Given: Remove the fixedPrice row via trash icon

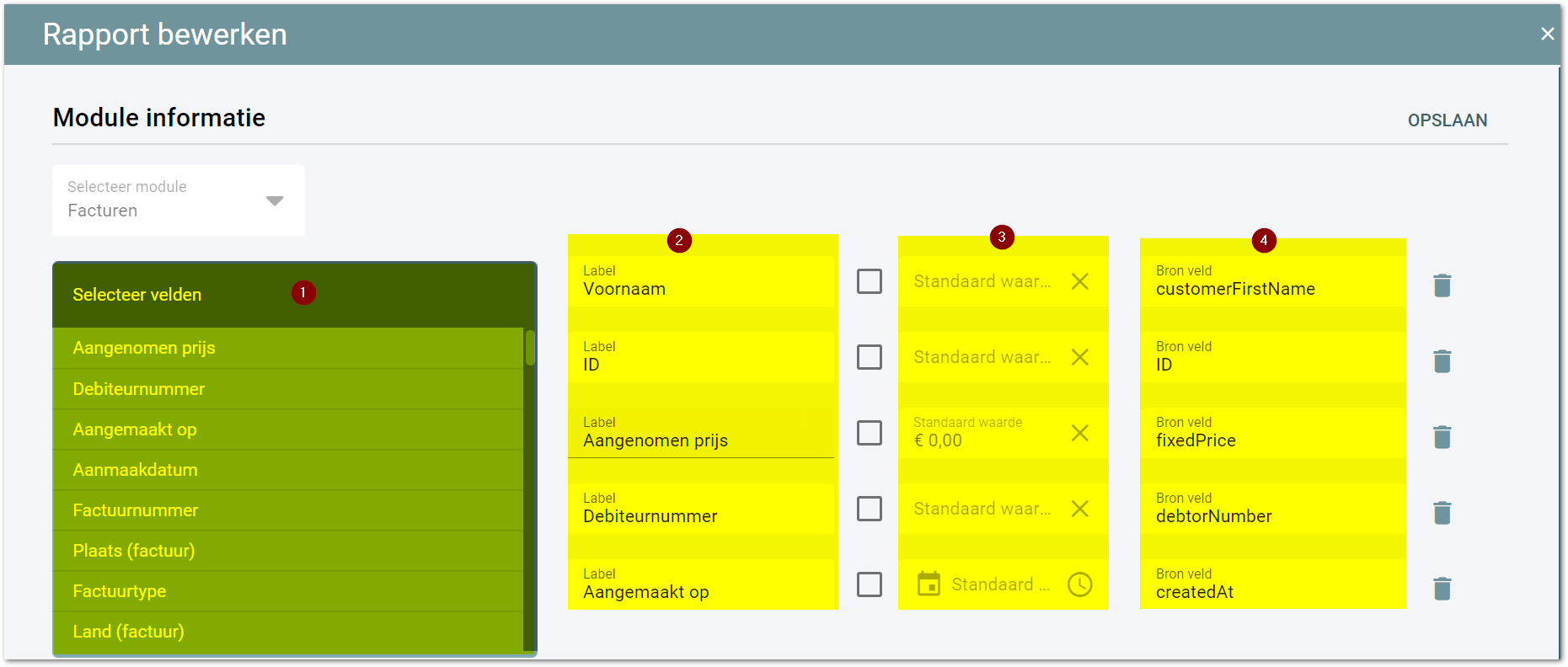Looking at the screenshot, I should 1442,437.
